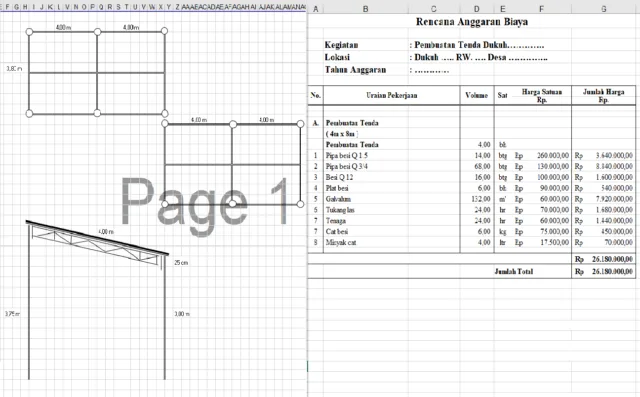Click the 'Volume' table header
Image resolution: width=640 pixels, height=397 pixels.
(476, 95)
